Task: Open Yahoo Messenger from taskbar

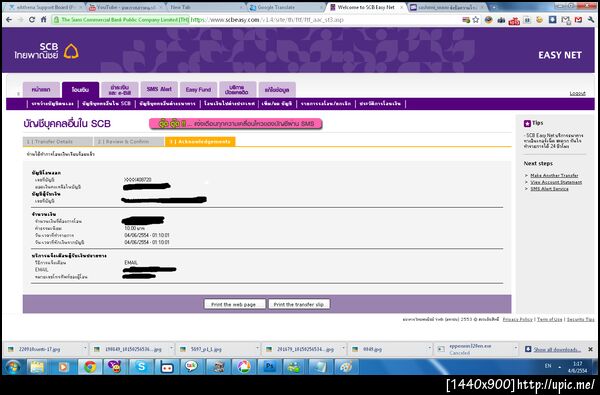Action: click(115, 367)
